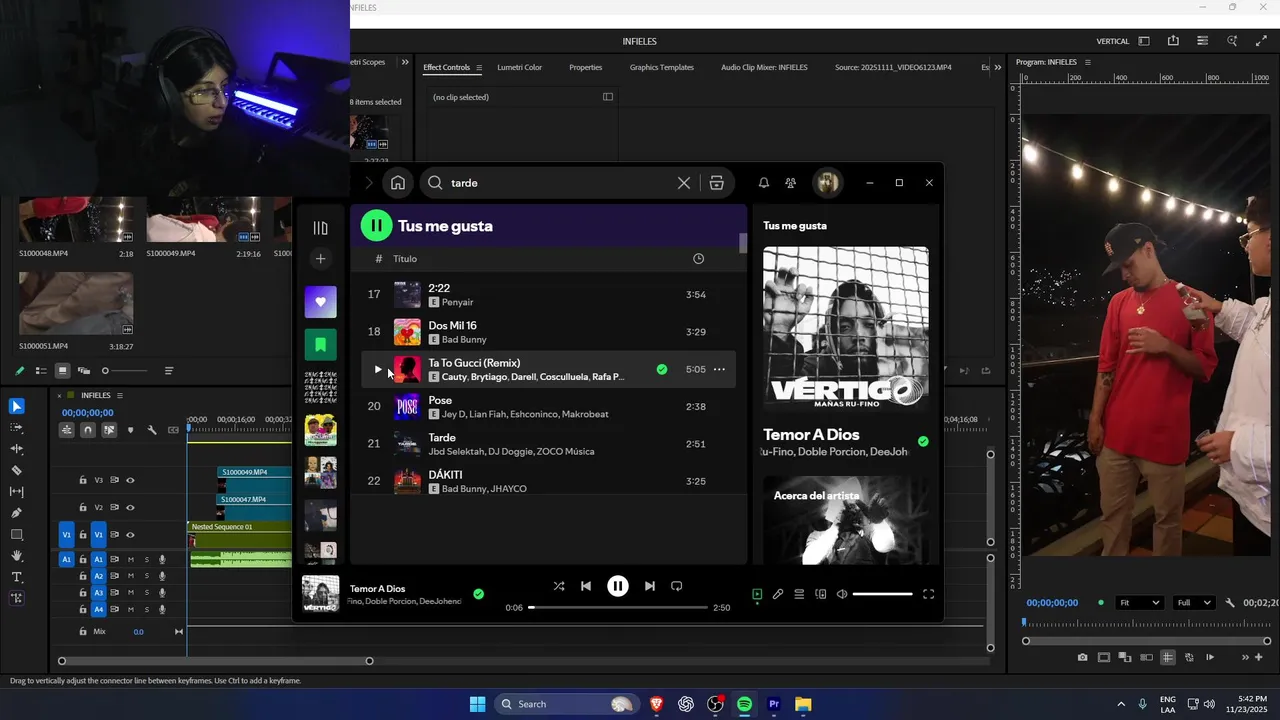Open Program monitor settings wrench

click(1230, 603)
